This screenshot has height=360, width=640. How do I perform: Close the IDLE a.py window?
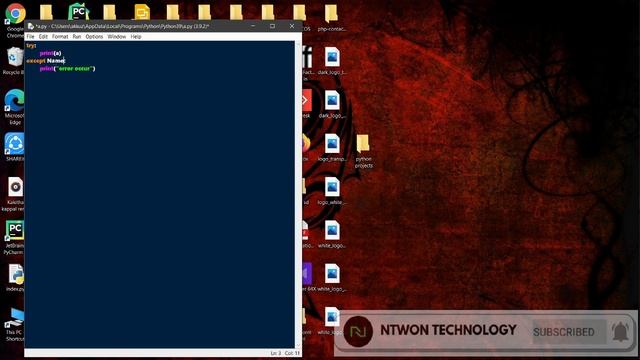[x=292, y=26]
